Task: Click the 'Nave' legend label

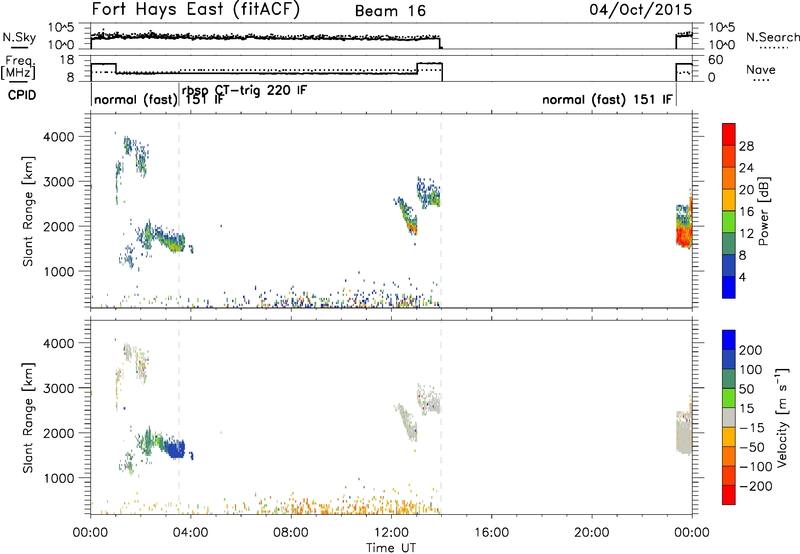Action: pyautogui.click(x=760, y=69)
